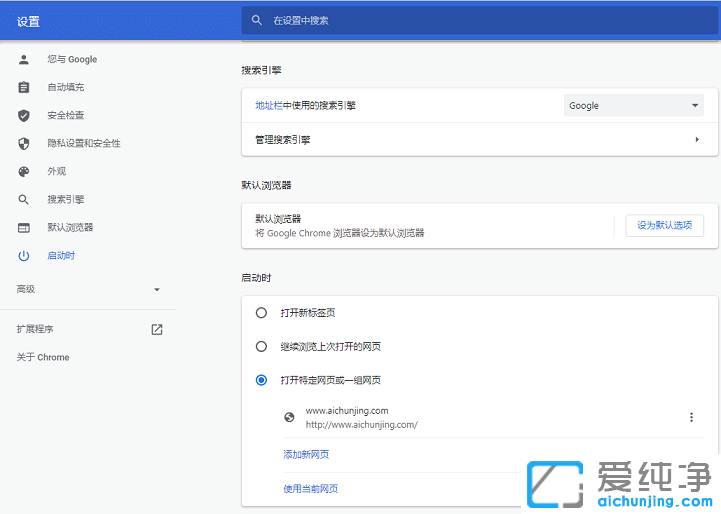Open 关于 Chrome in the sidebar
Viewport: 721px width, 514px height.
(43, 357)
